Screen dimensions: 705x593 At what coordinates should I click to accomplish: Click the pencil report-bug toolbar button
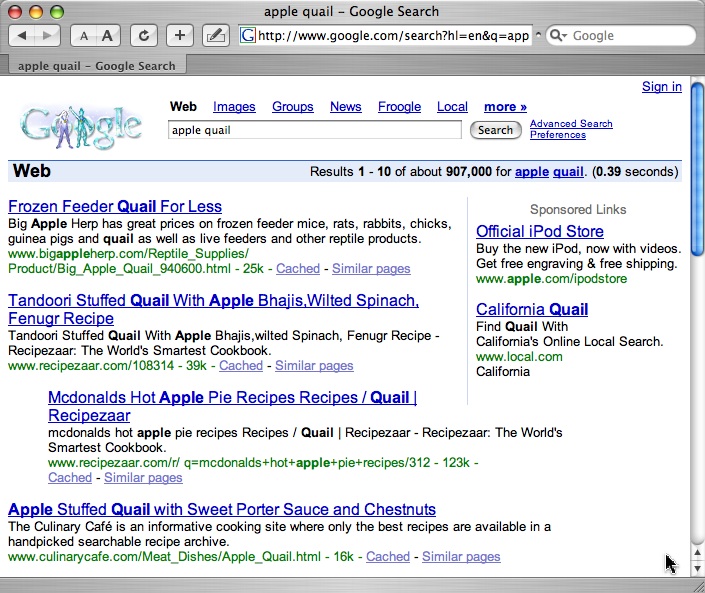tap(216, 36)
